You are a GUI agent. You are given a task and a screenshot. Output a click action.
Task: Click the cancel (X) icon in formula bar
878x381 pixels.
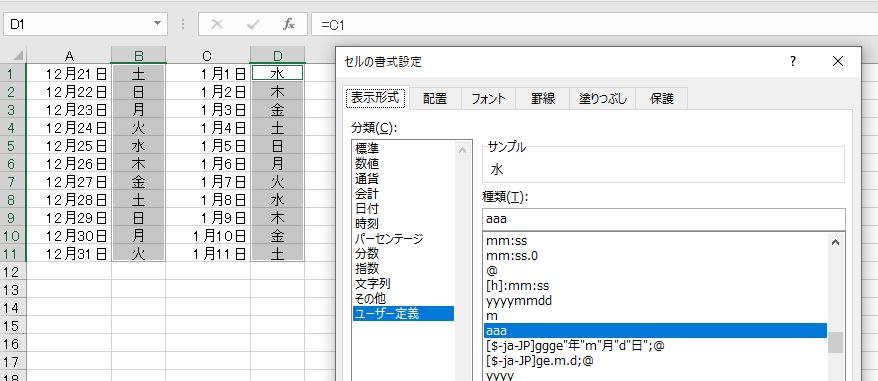click(x=217, y=24)
